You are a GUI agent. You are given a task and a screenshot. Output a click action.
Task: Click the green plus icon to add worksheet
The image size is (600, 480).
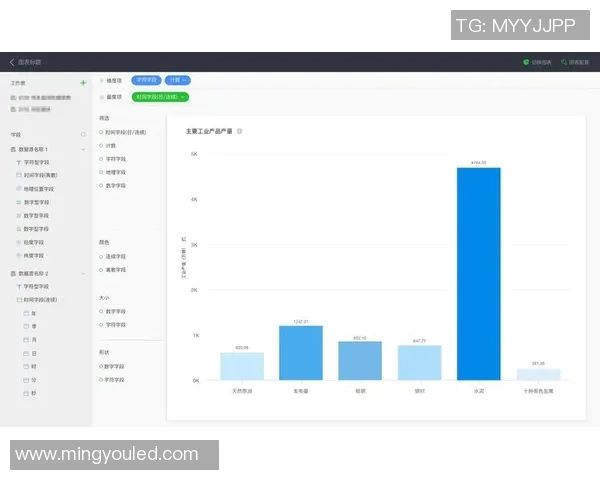tap(83, 83)
